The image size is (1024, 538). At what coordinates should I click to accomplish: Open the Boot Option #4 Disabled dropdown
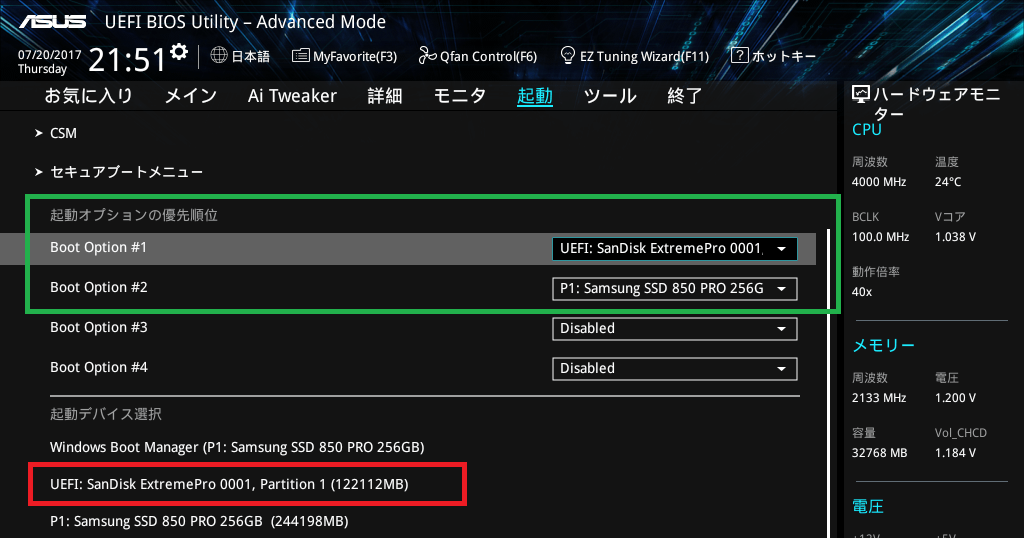674,368
